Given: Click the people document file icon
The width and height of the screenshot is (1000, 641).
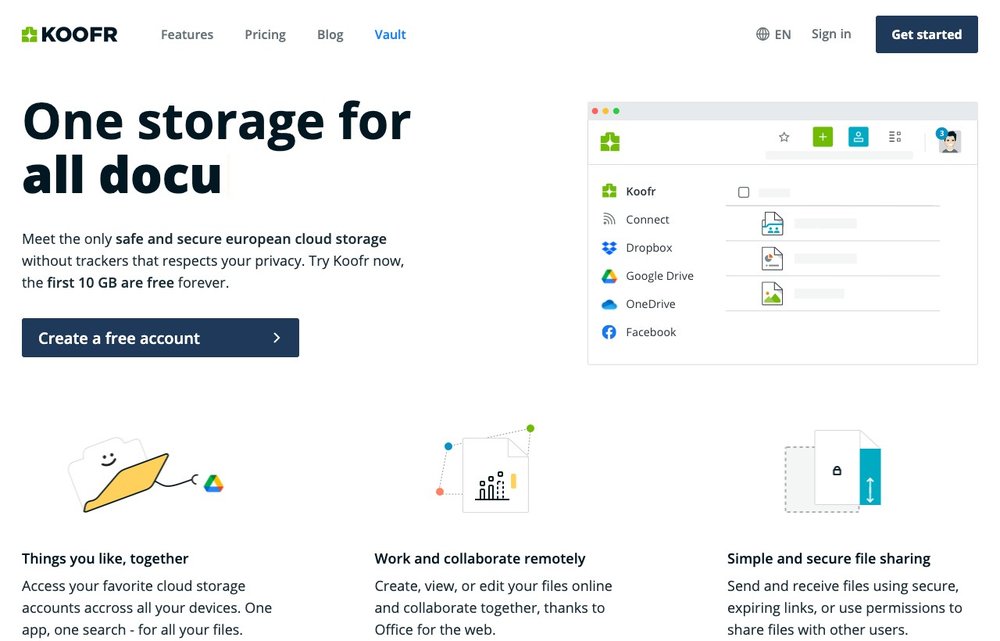Looking at the screenshot, I should pyautogui.click(x=772, y=224).
